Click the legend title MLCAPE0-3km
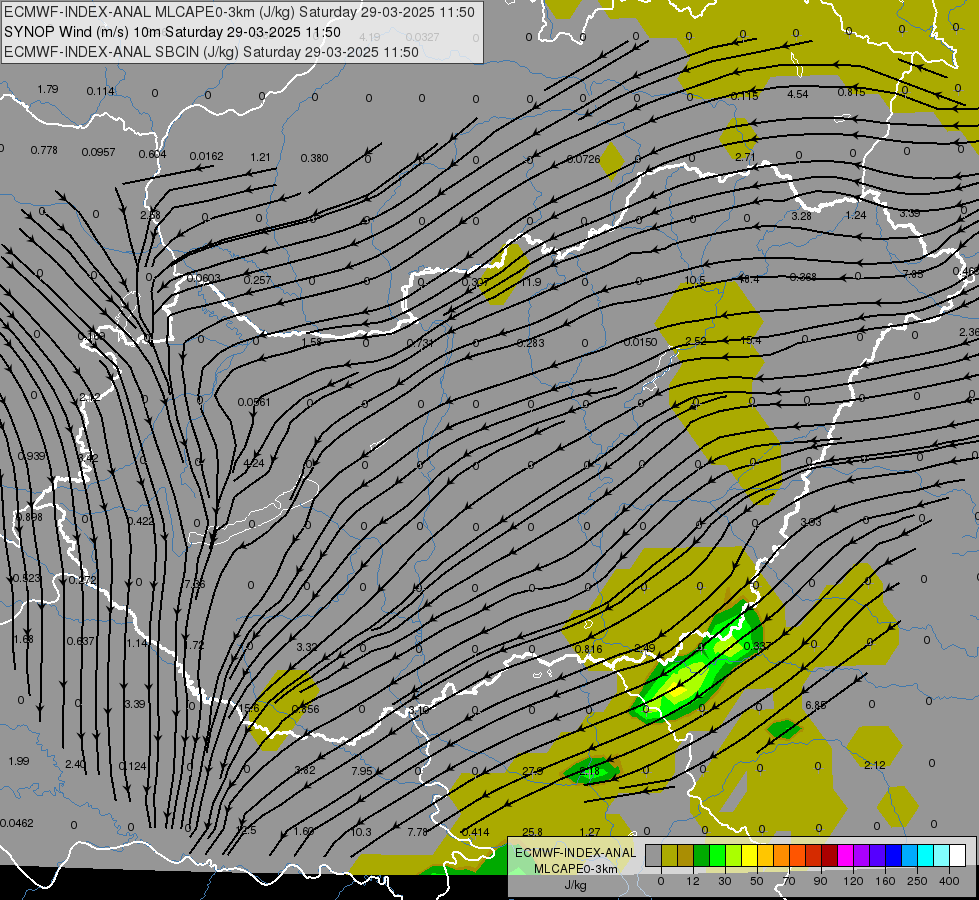 click(575, 869)
